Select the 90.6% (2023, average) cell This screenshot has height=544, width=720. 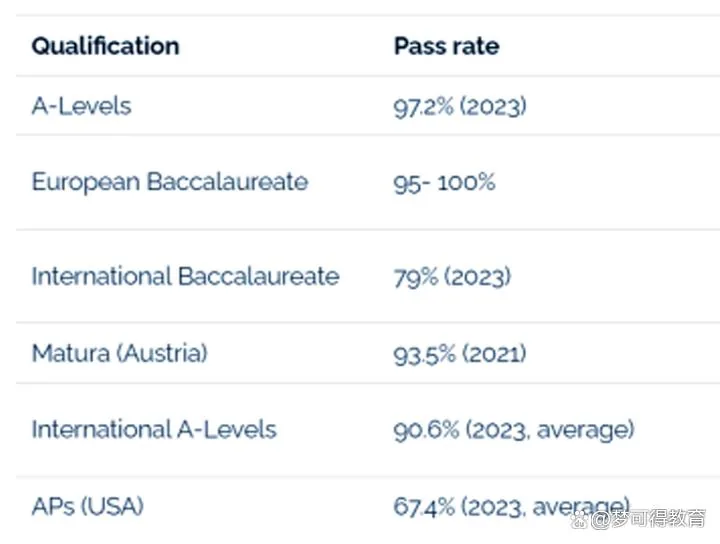tap(514, 431)
